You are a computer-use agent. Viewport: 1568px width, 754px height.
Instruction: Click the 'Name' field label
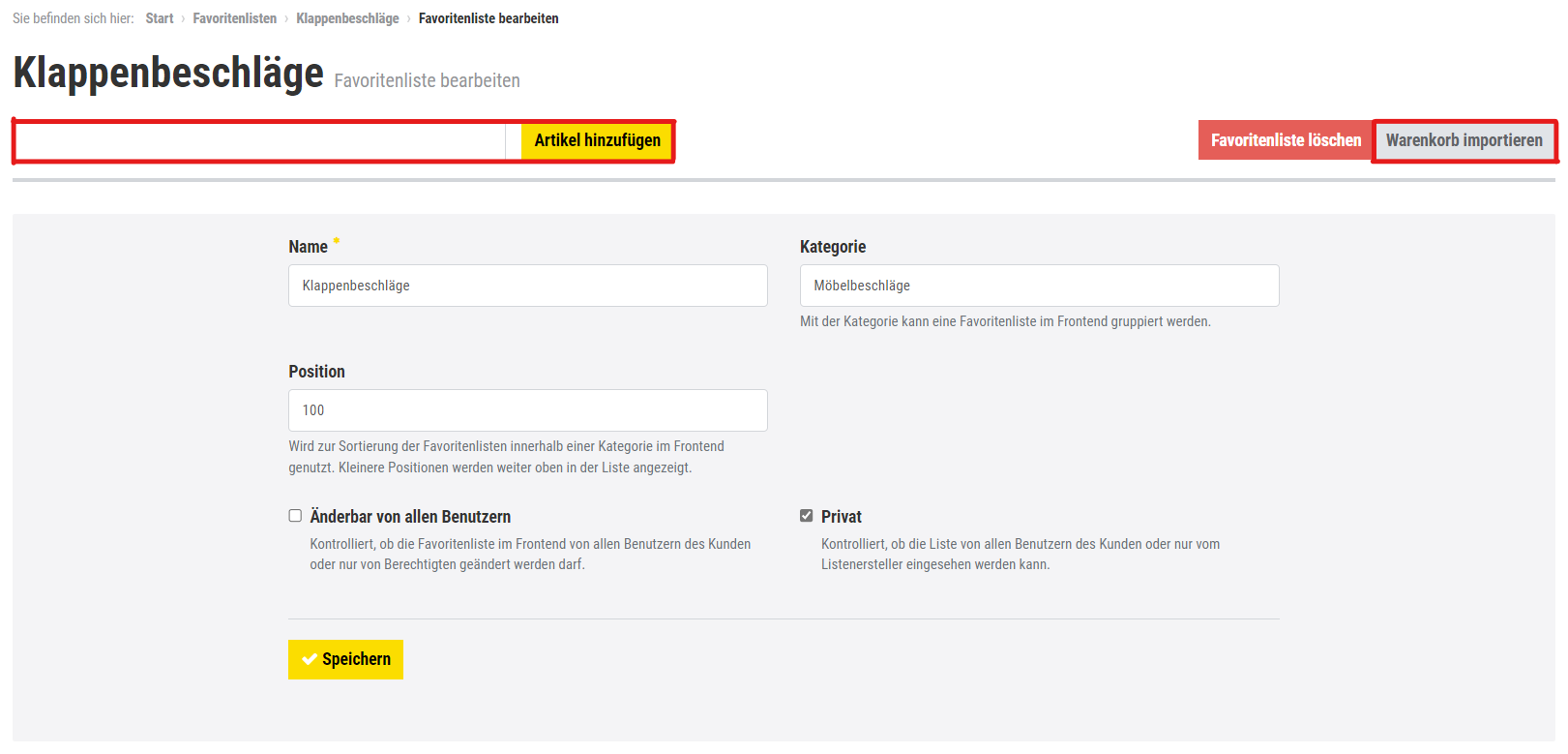(x=308, y=247)
